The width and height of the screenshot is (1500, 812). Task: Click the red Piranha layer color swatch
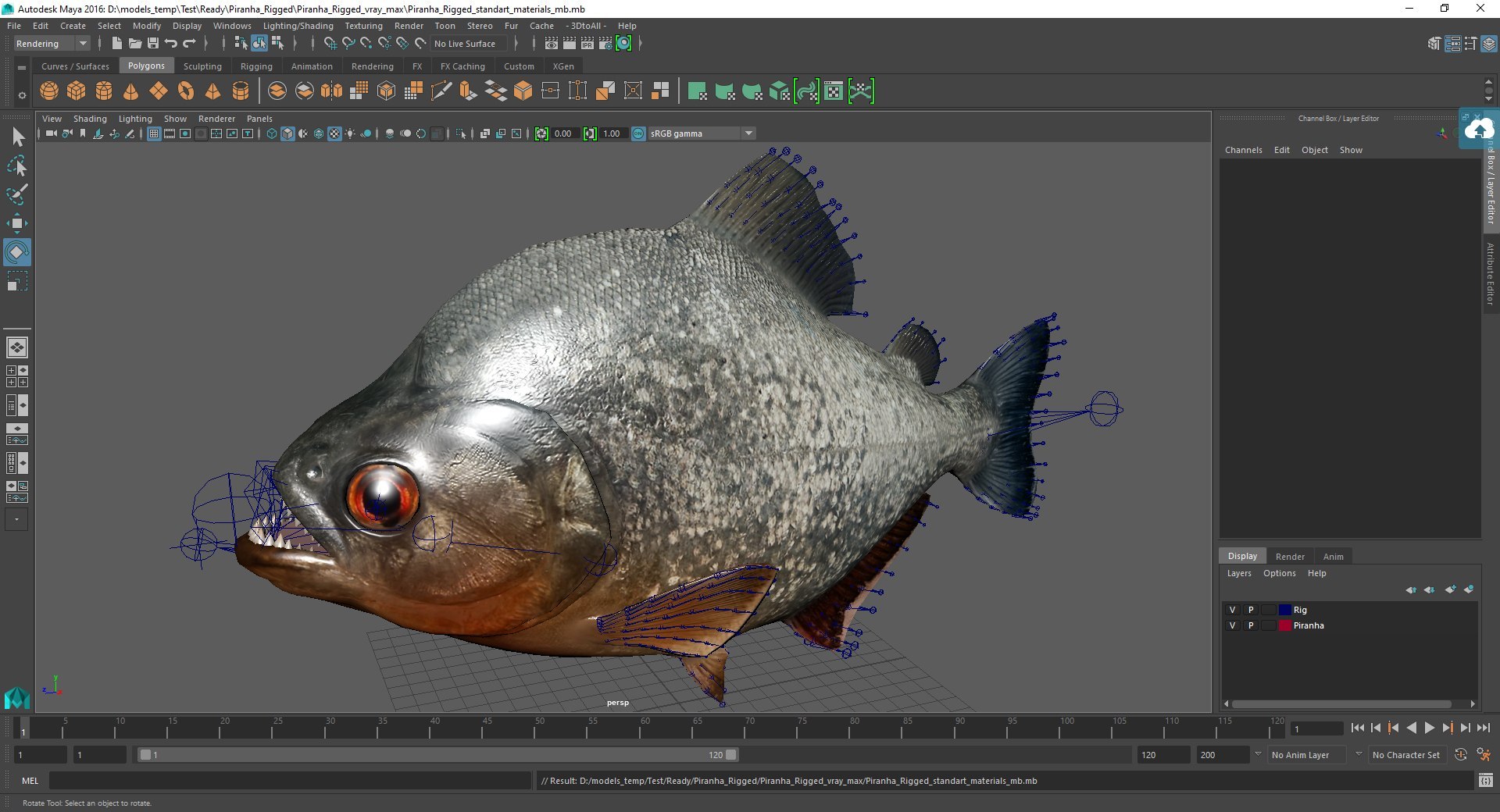coord(1284,625)
